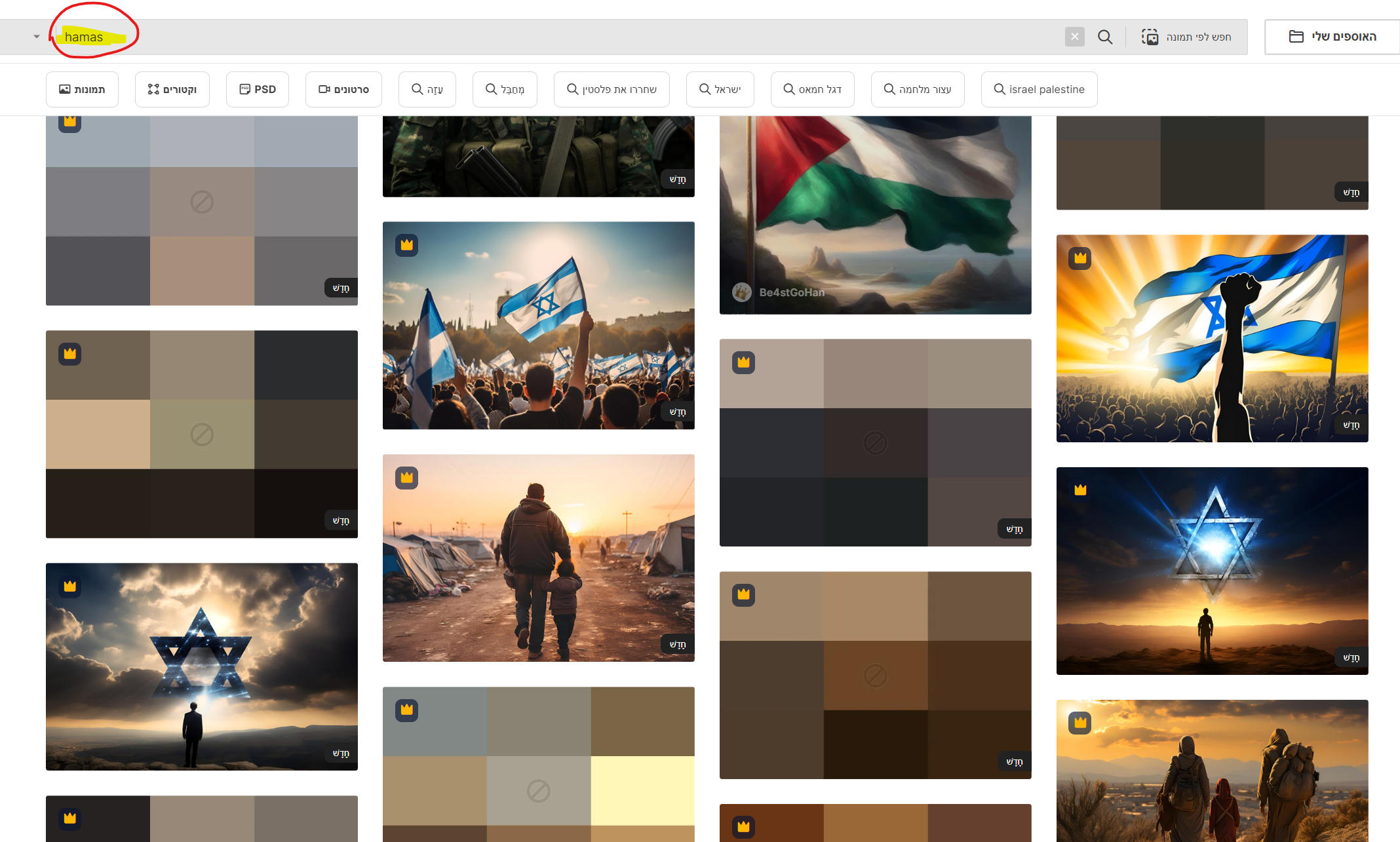Click the 'israel palestine' suggested search

click(1039, 89)
